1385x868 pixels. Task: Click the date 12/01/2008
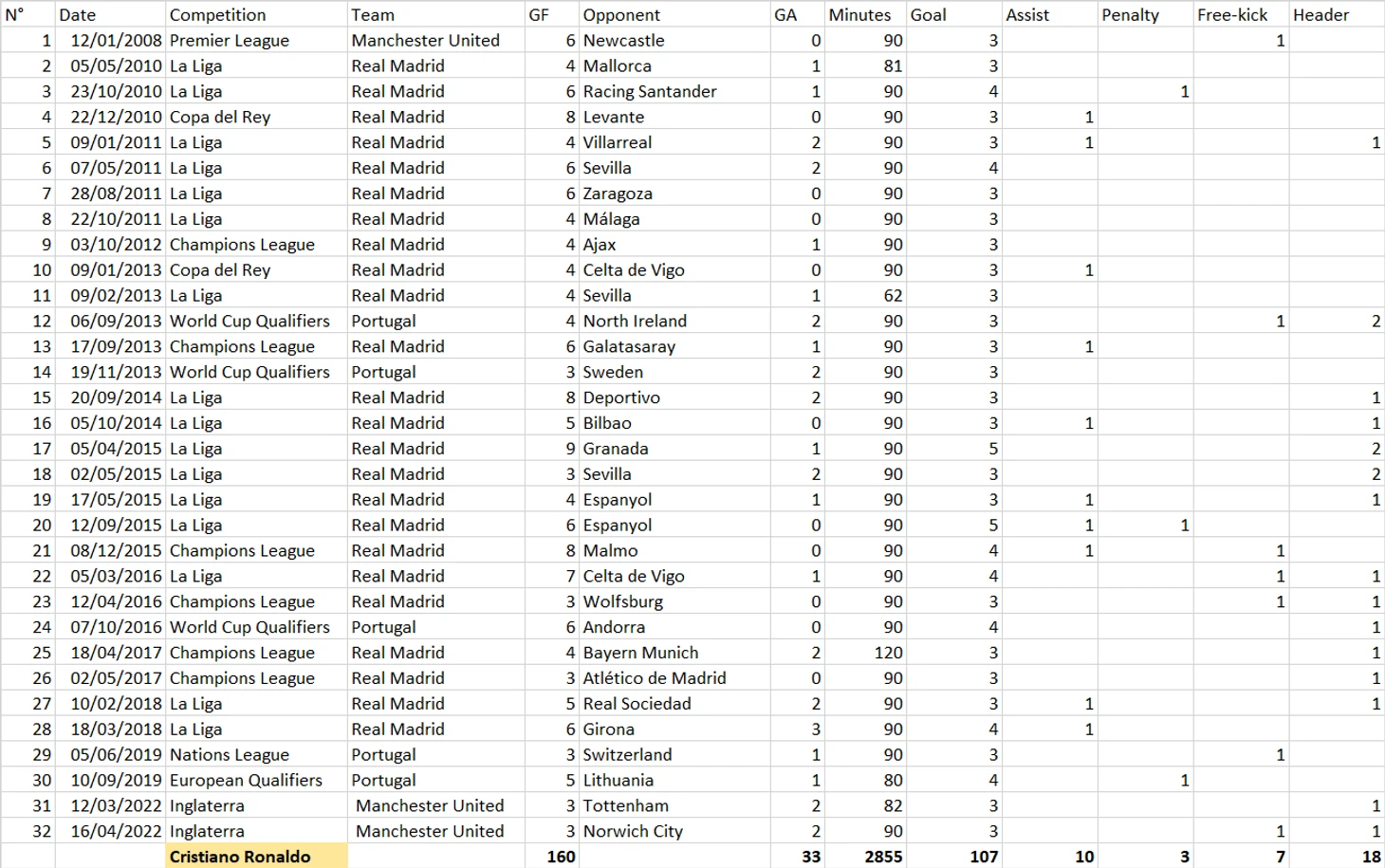pyautogui.click(x=111, y=40)
